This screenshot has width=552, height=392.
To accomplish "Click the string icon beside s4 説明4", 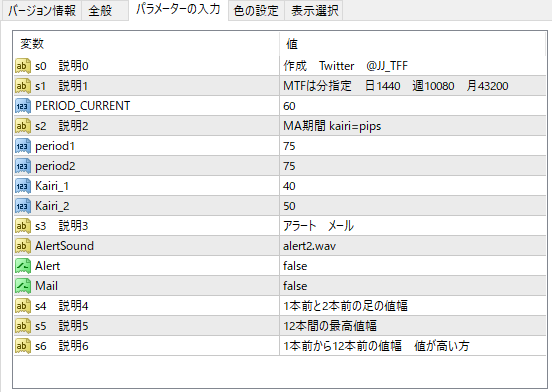I will [x=23, y=306].
